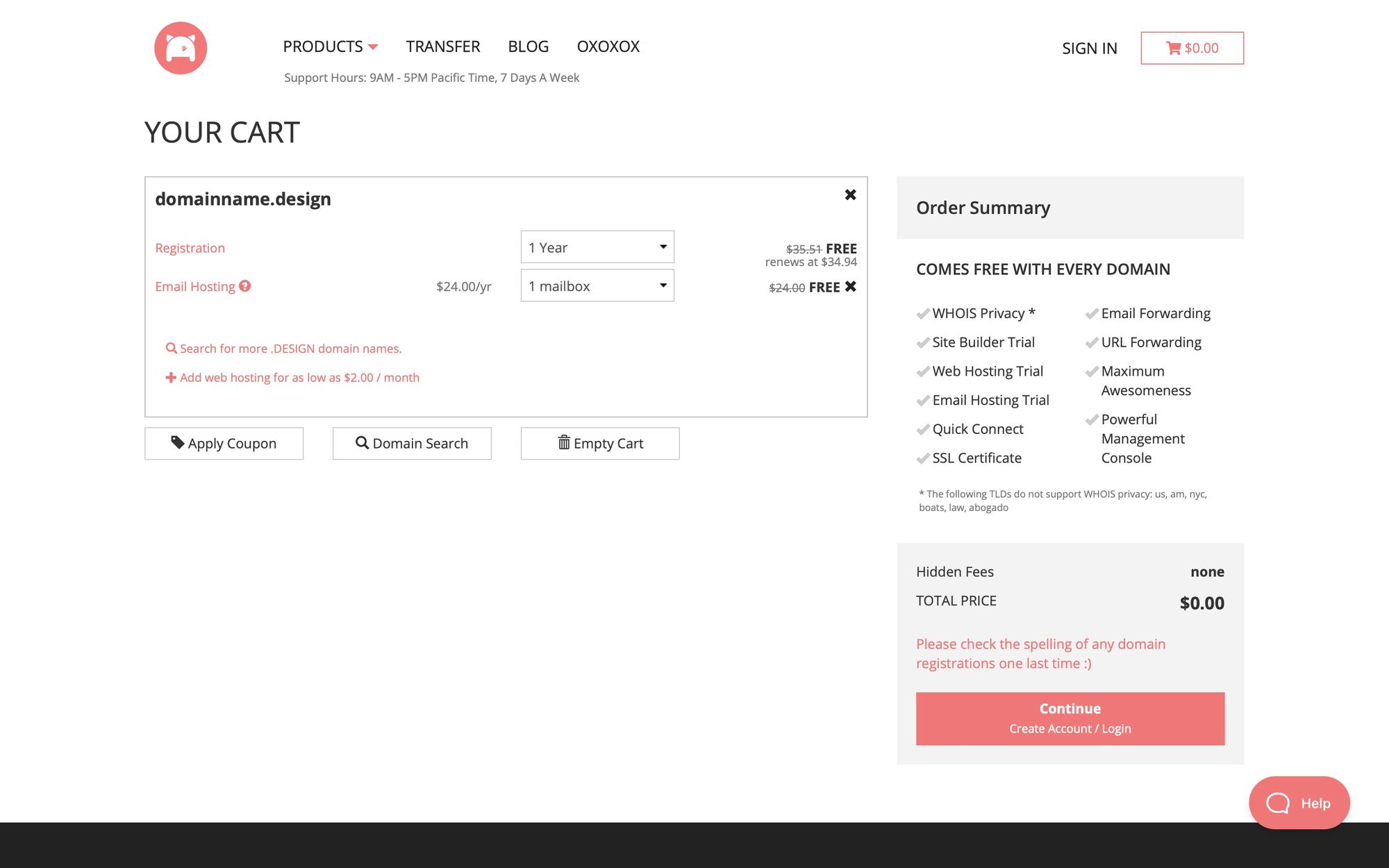The width and height of the screenshot is (1389, 868).
Task: Click the Email Hosting help question mark
Action: 244,286
